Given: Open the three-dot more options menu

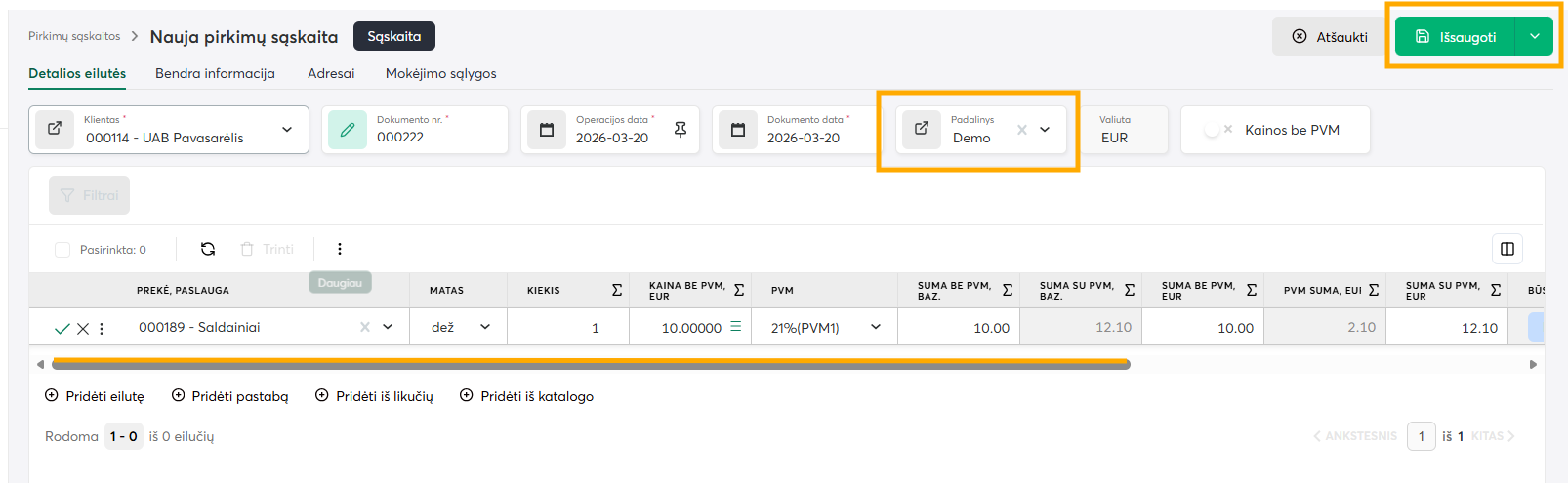Looking at the screenshot, I should point(340,249).
